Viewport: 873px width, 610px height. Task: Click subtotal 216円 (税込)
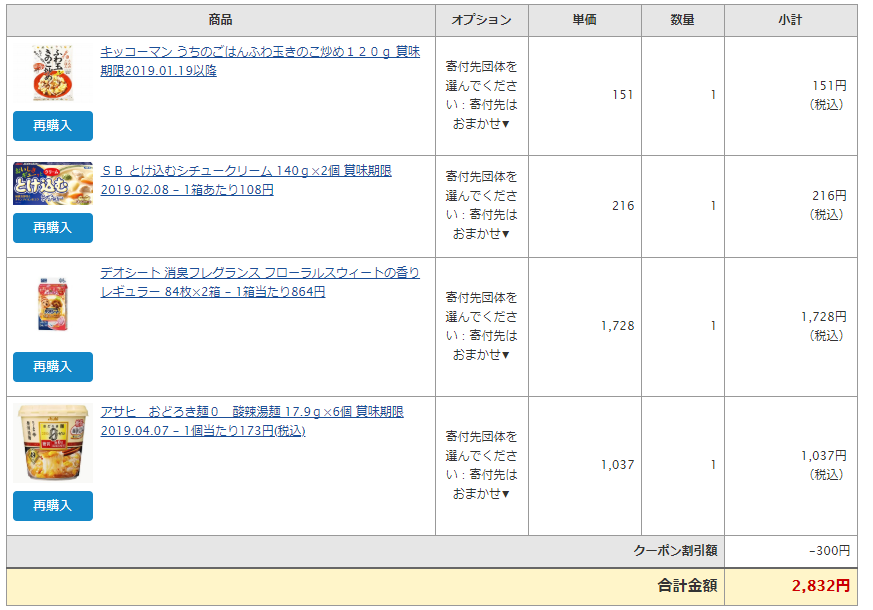(x=828, y=205)
